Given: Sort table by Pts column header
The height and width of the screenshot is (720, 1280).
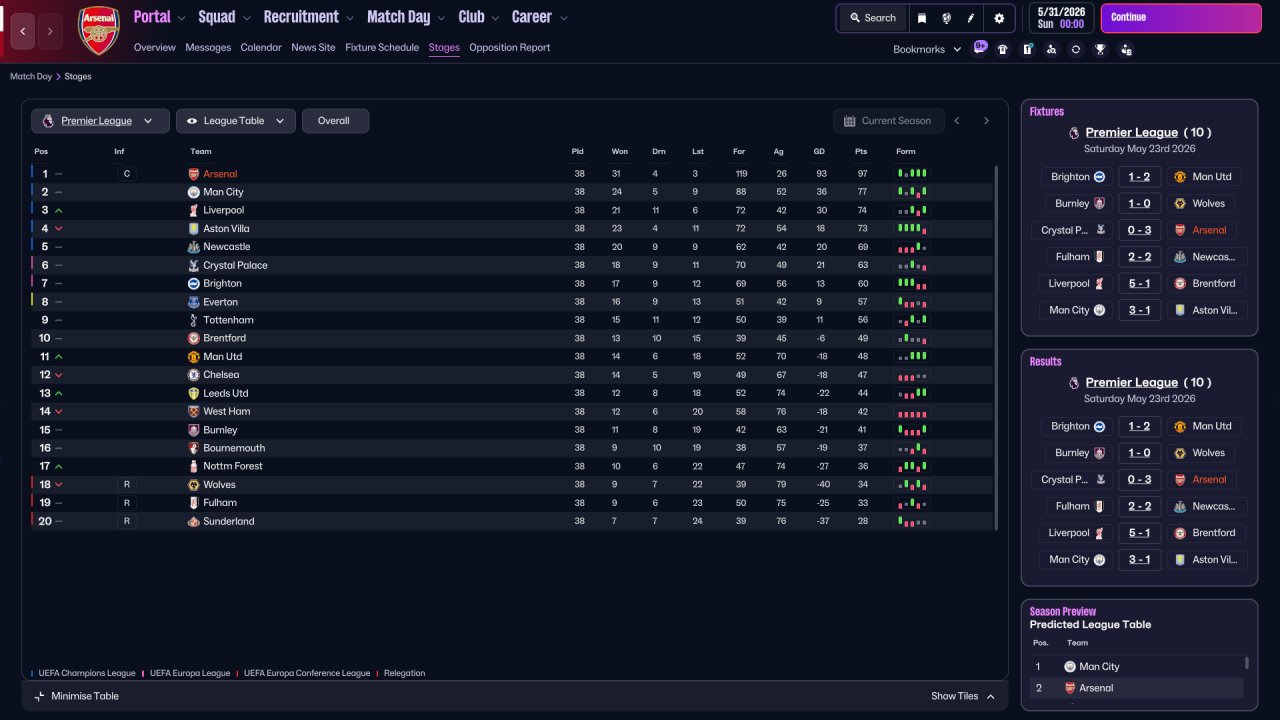Looking at the screenshot, I should 861,152.
